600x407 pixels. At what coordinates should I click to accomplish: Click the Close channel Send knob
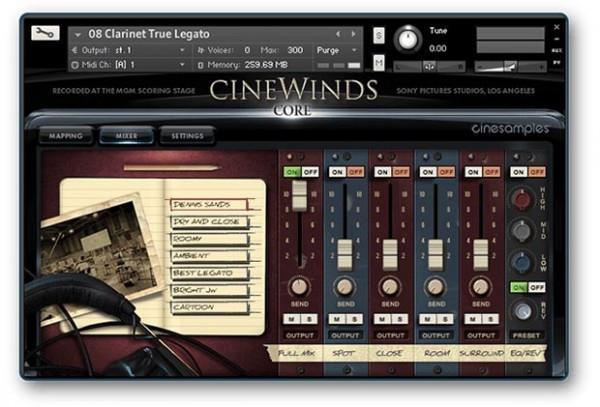(x=390, y=286)
